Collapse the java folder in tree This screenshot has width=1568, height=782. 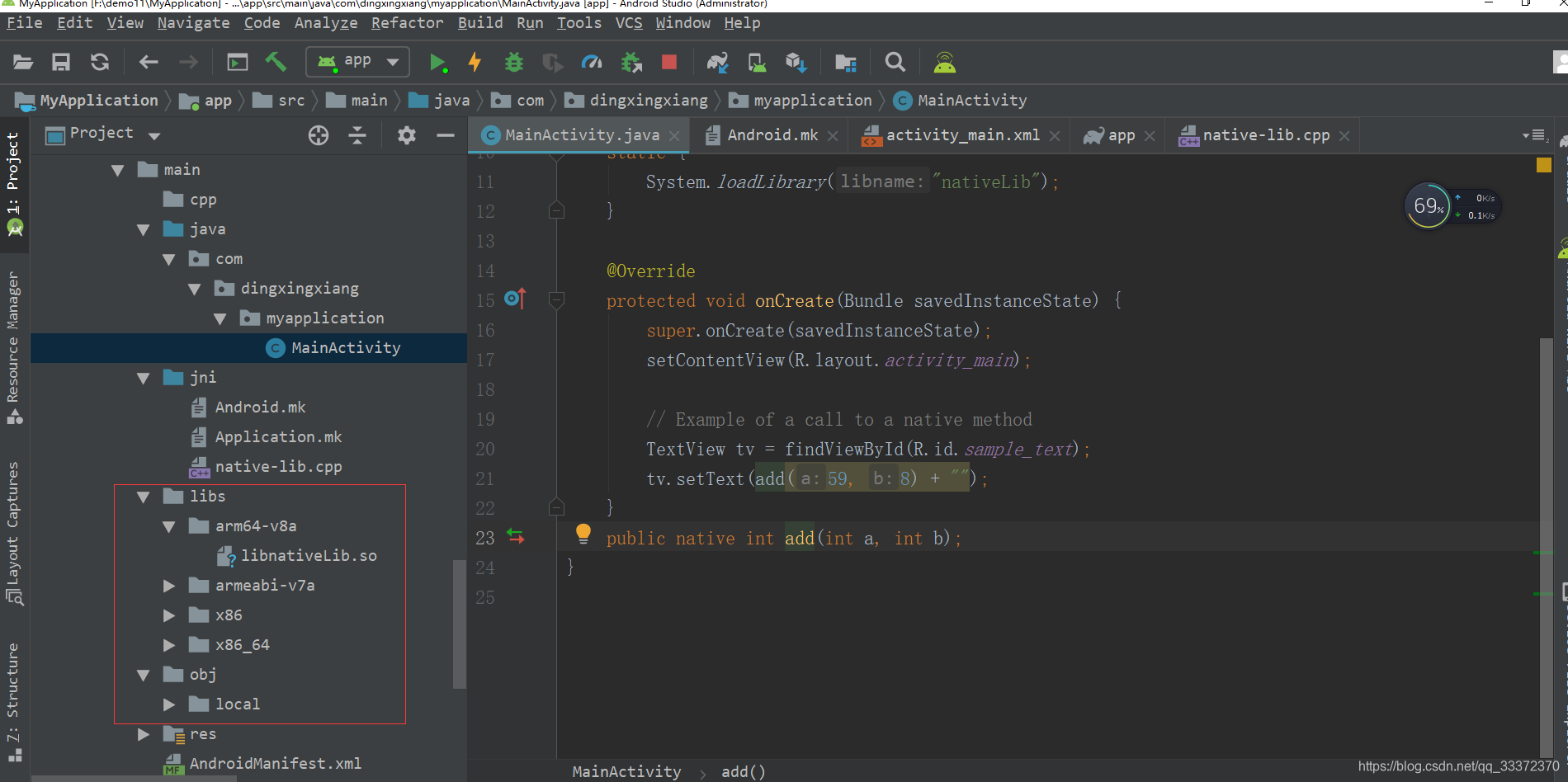point(143,229)
